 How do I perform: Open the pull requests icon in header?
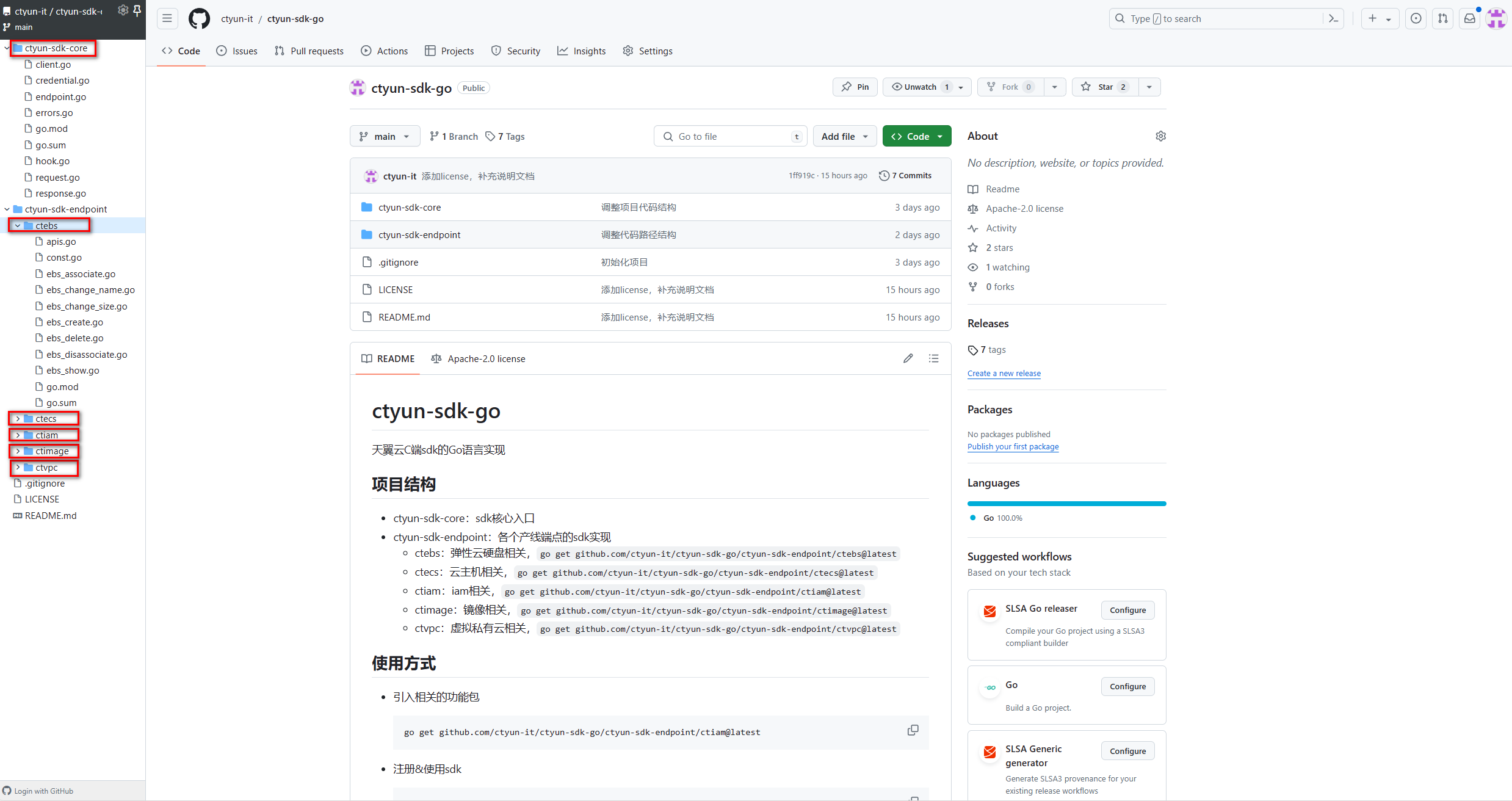1443,19
